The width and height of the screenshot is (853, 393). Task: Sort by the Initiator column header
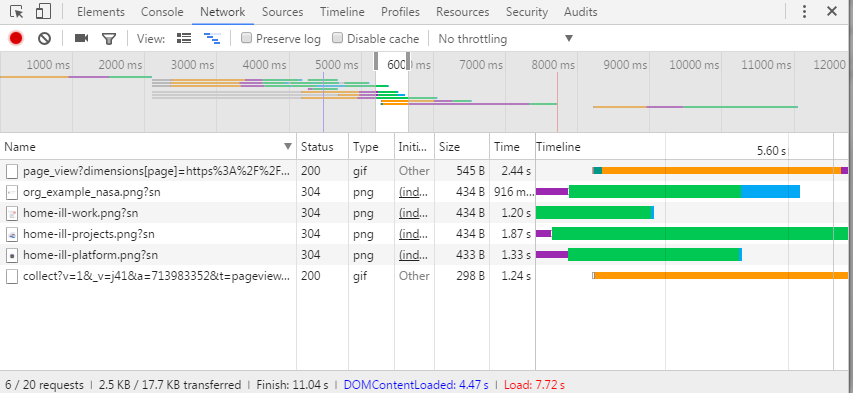point(414,146)
